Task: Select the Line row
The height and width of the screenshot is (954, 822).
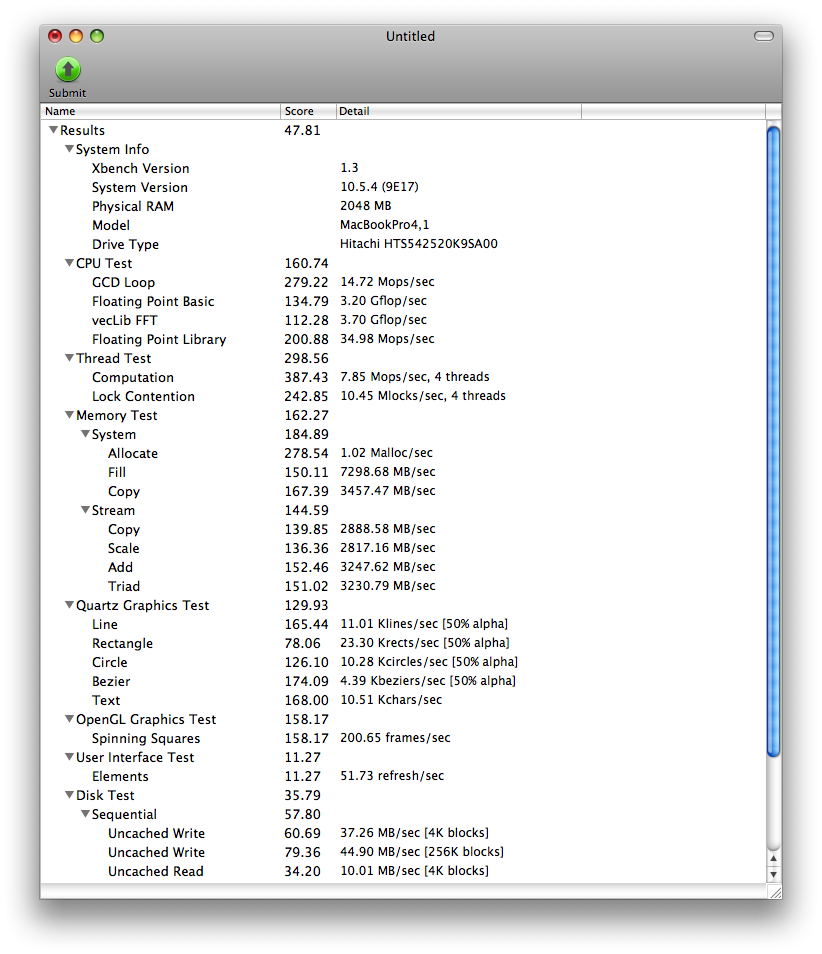Action: 403,624
